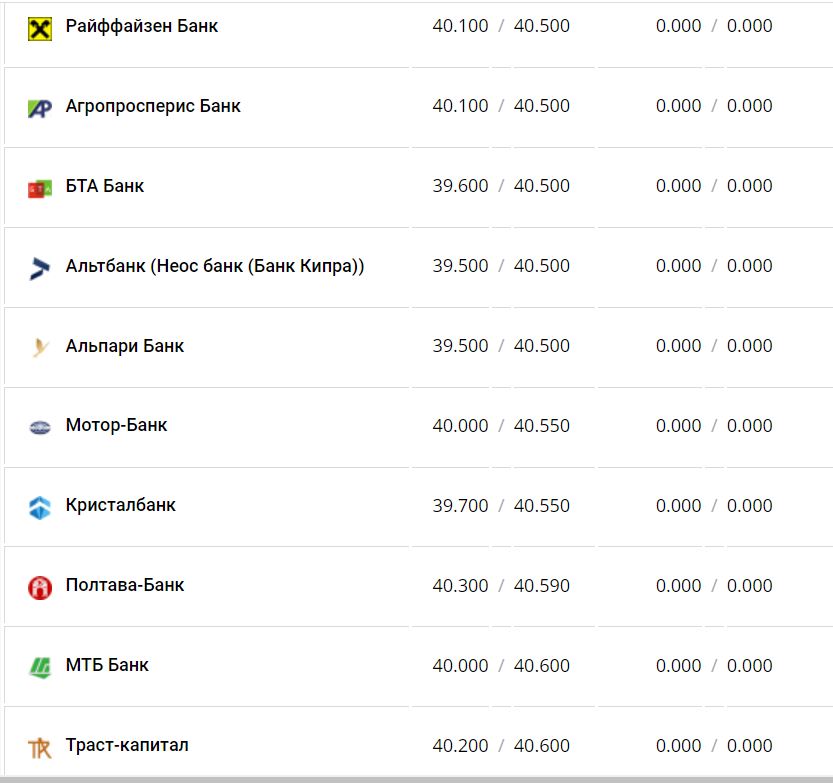
Task: Click the Полтава-Банк red circle logo
Action: pyautogui.click(x=39, y=588)
